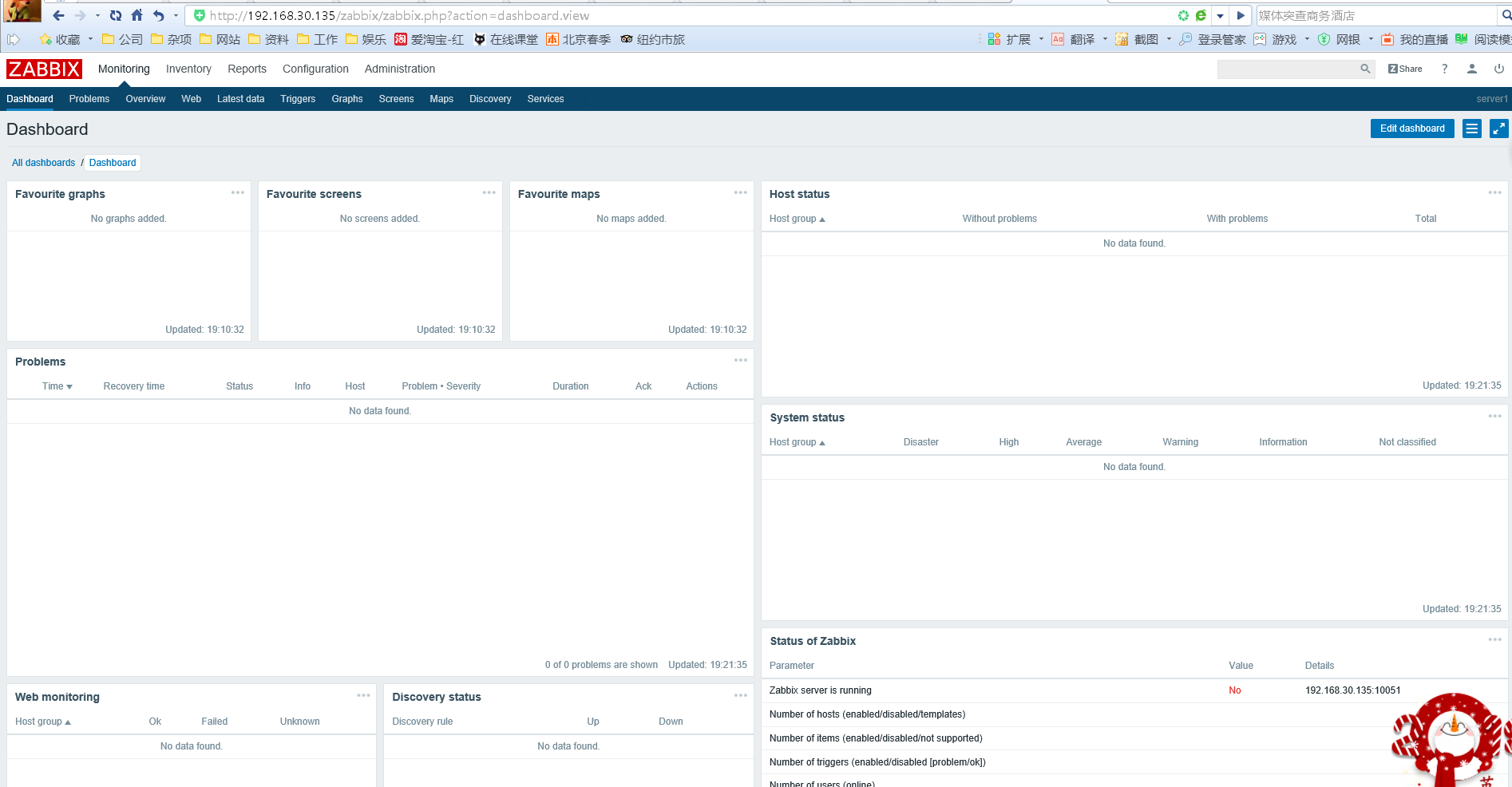The width and height of the screenshot is (1512, 787).
Task: Sort Problems by the Time column
Action: pos(57,386)
